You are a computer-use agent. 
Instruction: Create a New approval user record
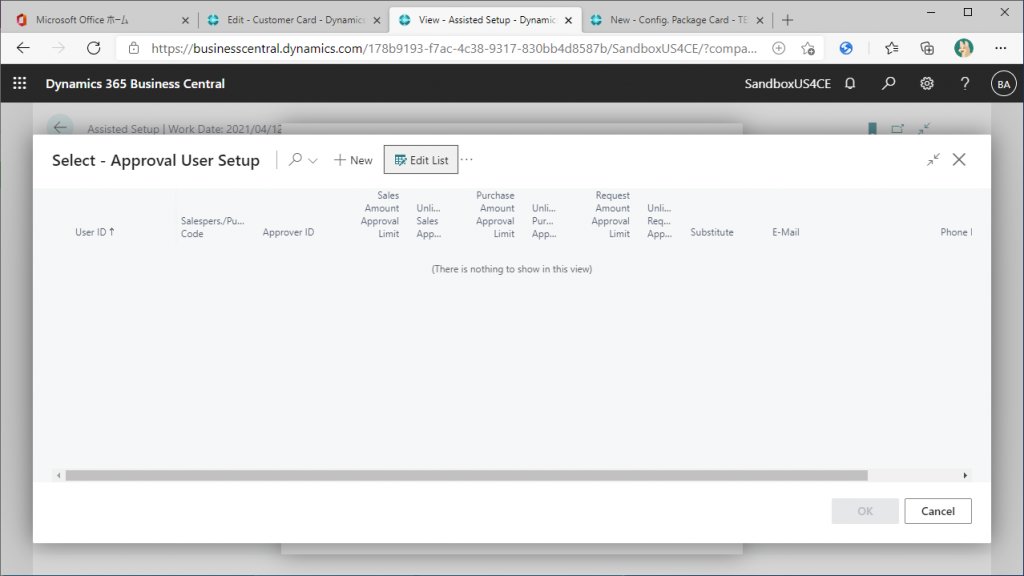pos(353,160)
